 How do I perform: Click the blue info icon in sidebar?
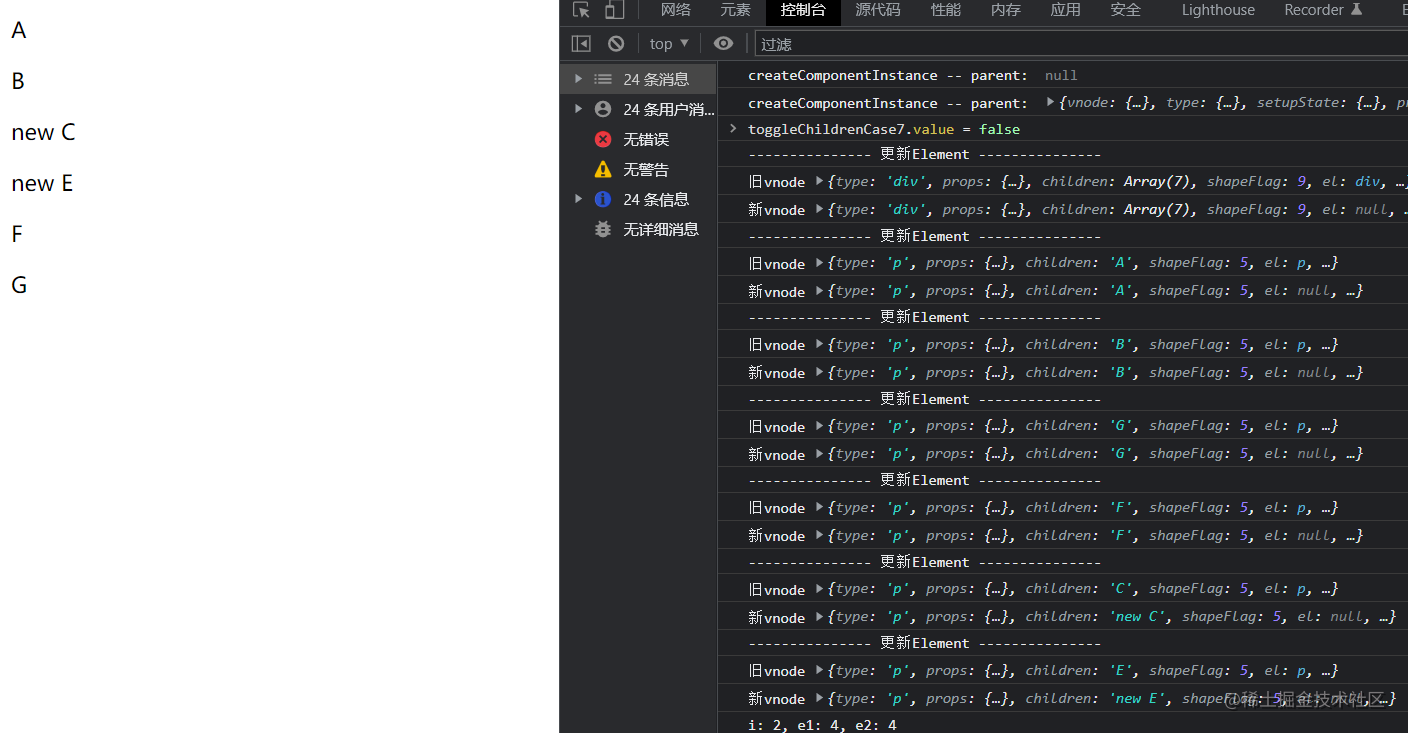[x=603, y=199]
